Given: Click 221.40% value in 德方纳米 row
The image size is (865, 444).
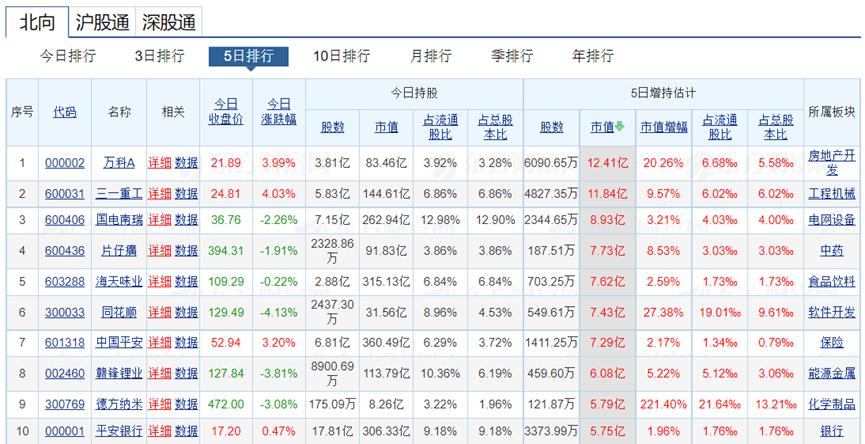Looking at the screenshot, I should 664,404.
